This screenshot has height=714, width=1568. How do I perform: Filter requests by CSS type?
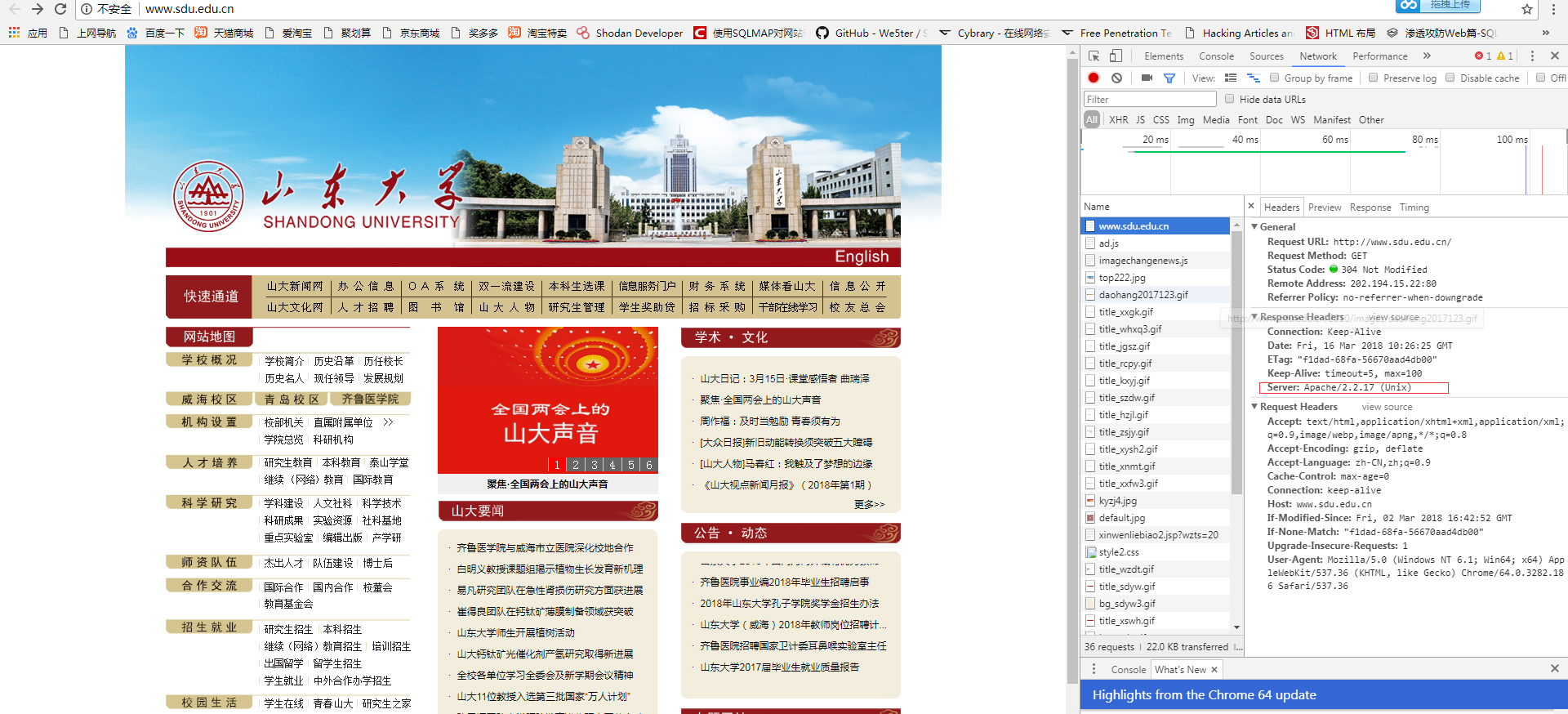coord(1160,119)
